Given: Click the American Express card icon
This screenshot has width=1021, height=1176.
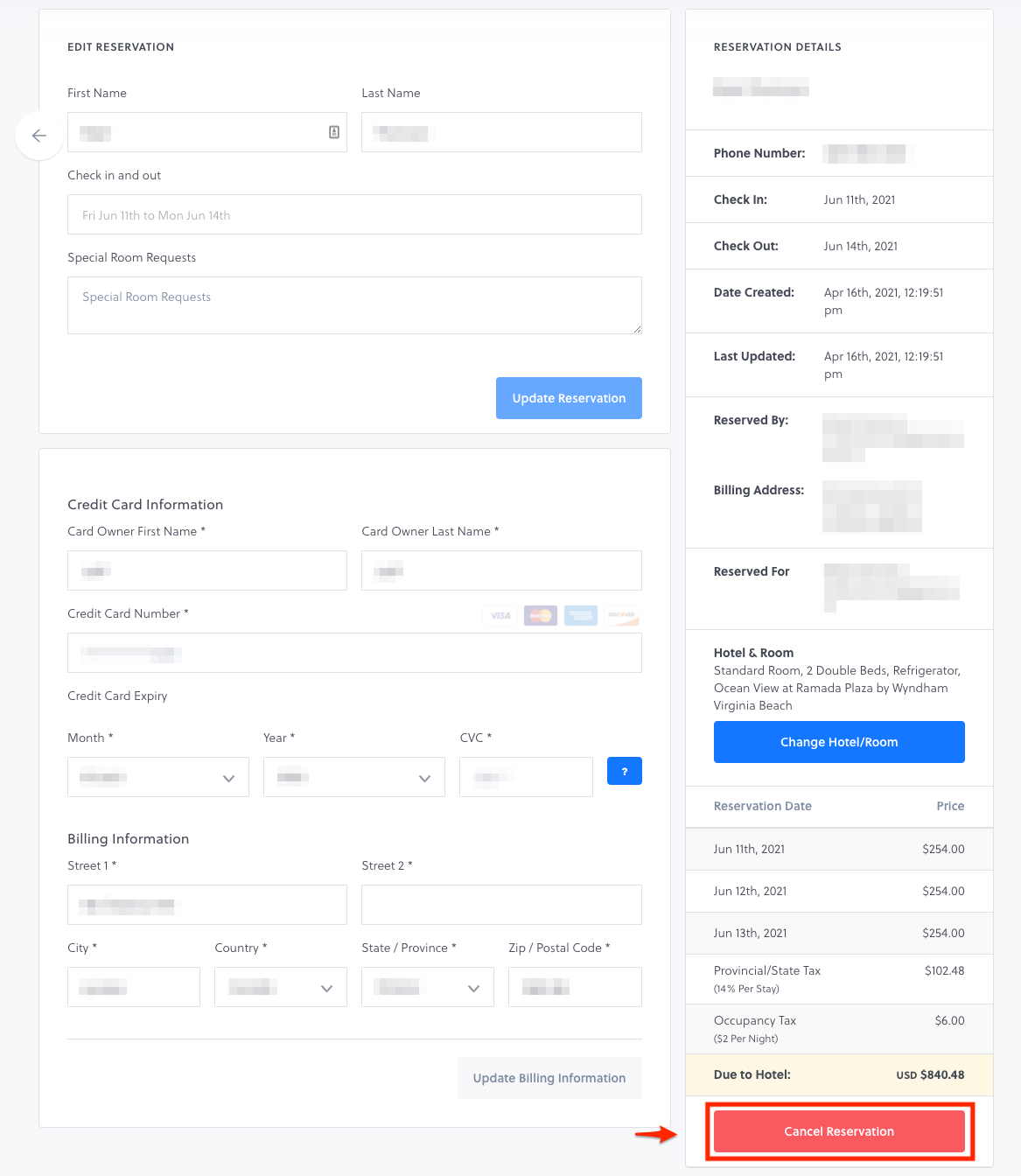Looking at the screenshot, I should [x=581, y=616].
